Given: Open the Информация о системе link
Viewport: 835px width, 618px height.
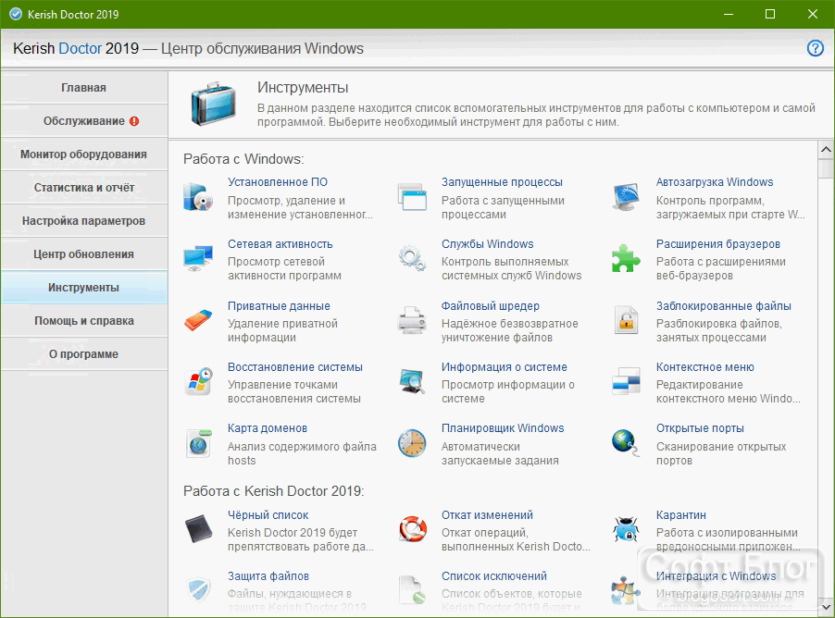Looking at the screenshot, I should pyautogui.click(x=504, y=367).
